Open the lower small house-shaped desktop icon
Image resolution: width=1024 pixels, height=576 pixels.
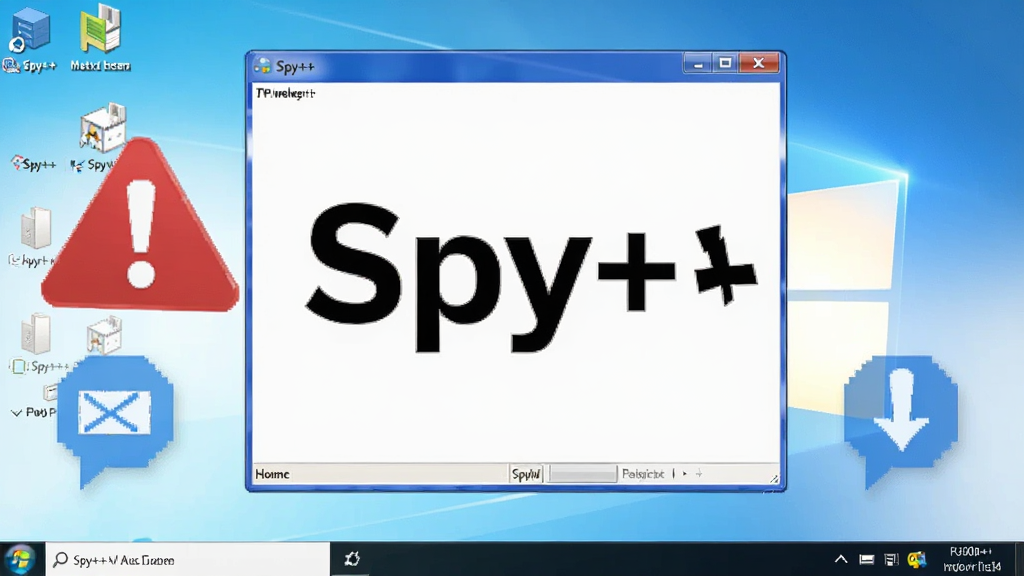coord(104,335)
